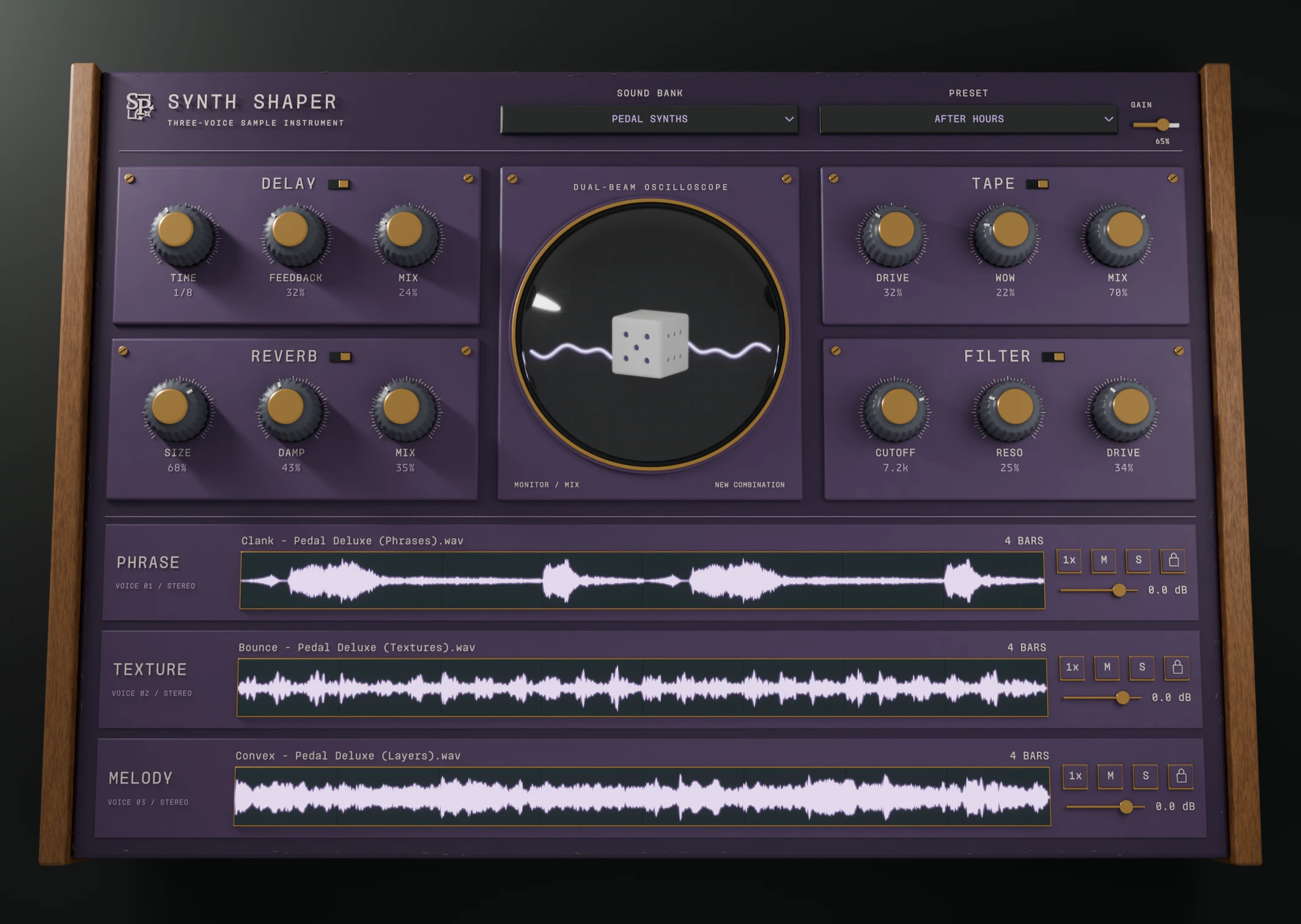Click the Convex Melody waveform display
Screen dimensions: 1301x924
pos(643,797)
